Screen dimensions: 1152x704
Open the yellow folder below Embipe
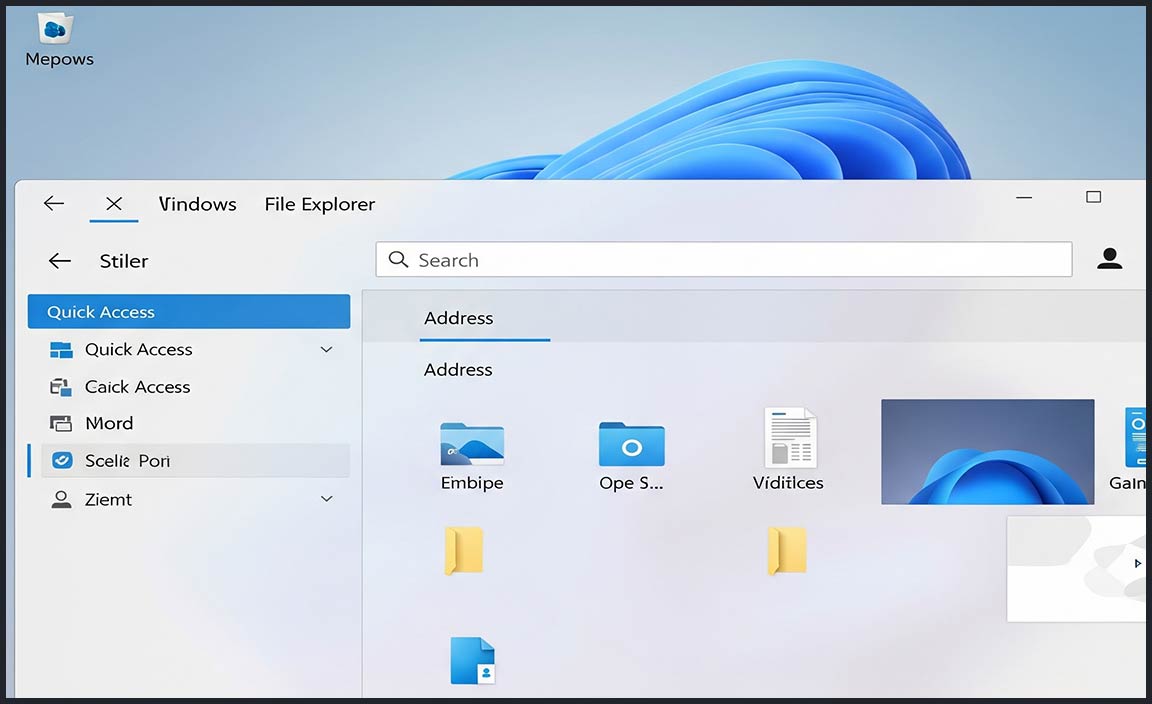click(464, 550)
